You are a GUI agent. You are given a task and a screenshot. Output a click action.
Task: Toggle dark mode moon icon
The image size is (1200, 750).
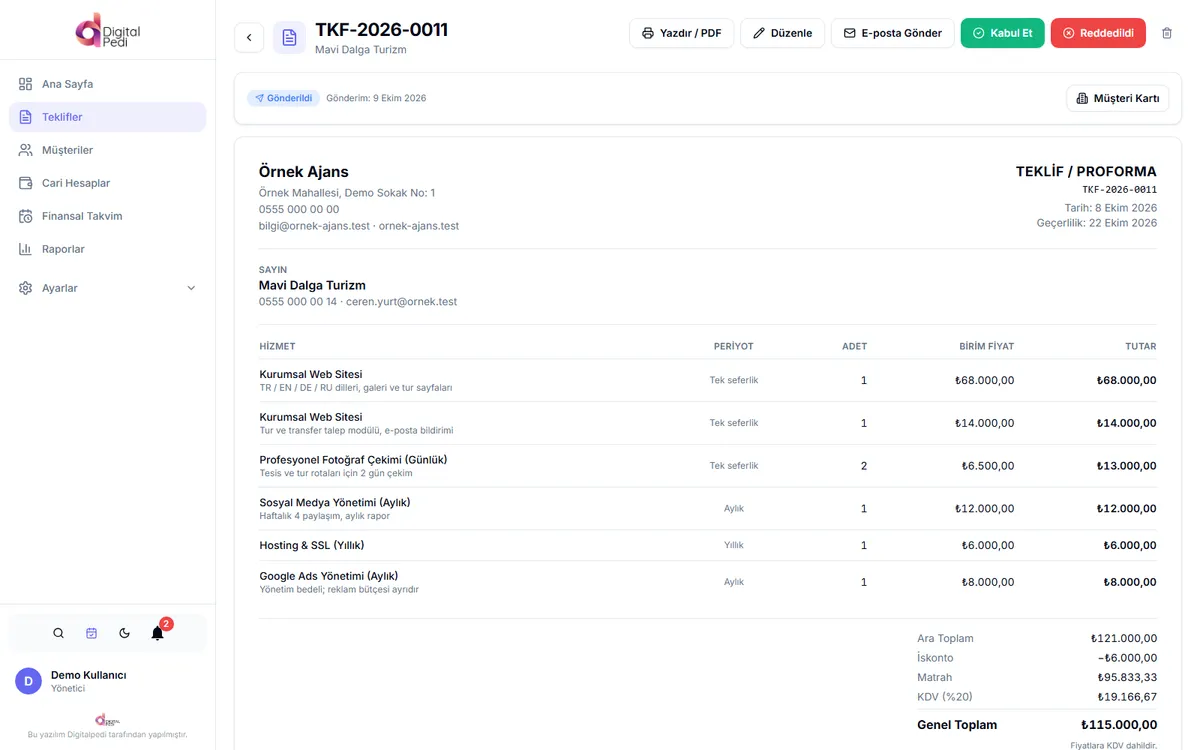[x=124, y=633]
